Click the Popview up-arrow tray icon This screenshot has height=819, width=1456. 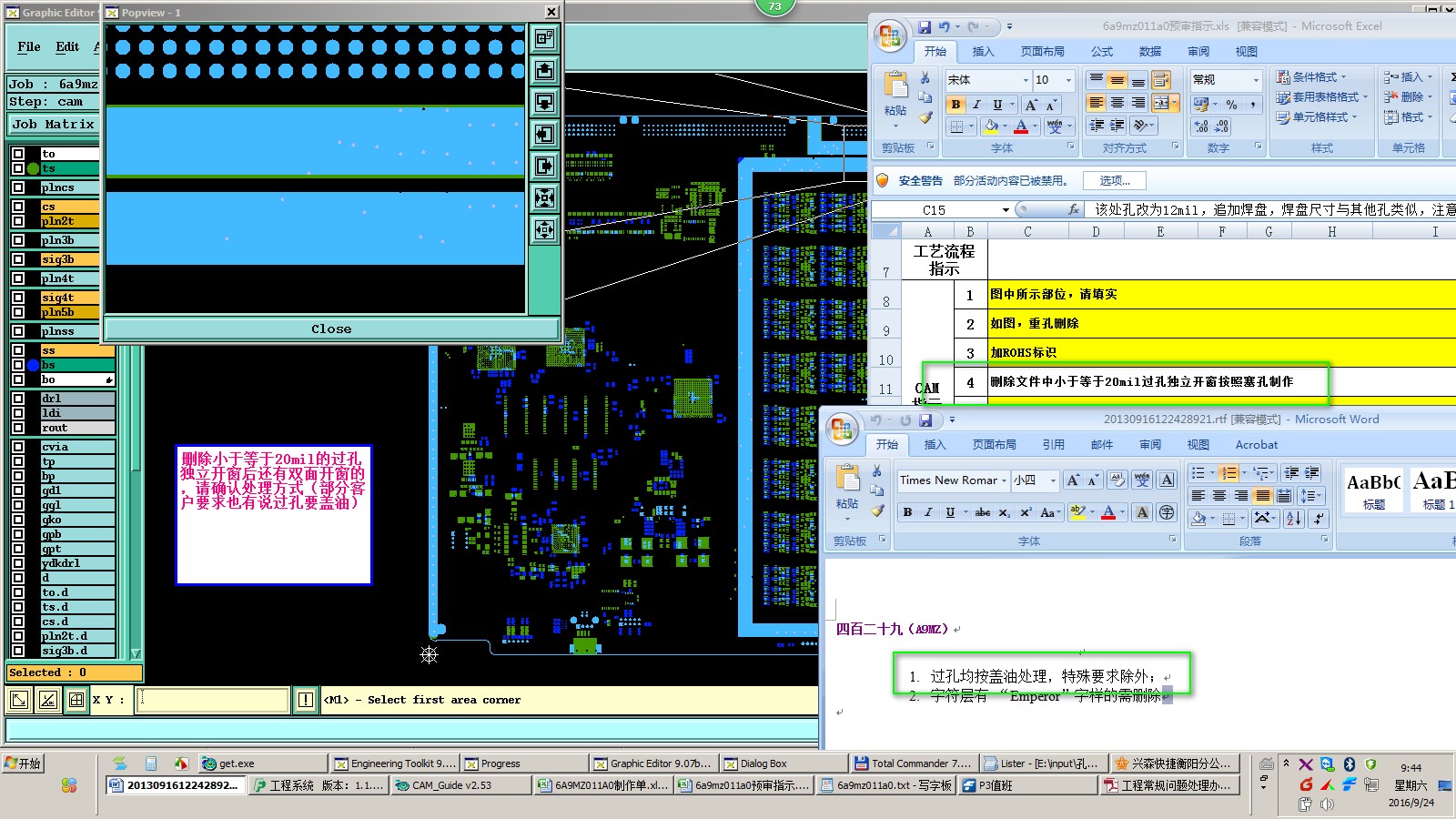tap(544, 70)
